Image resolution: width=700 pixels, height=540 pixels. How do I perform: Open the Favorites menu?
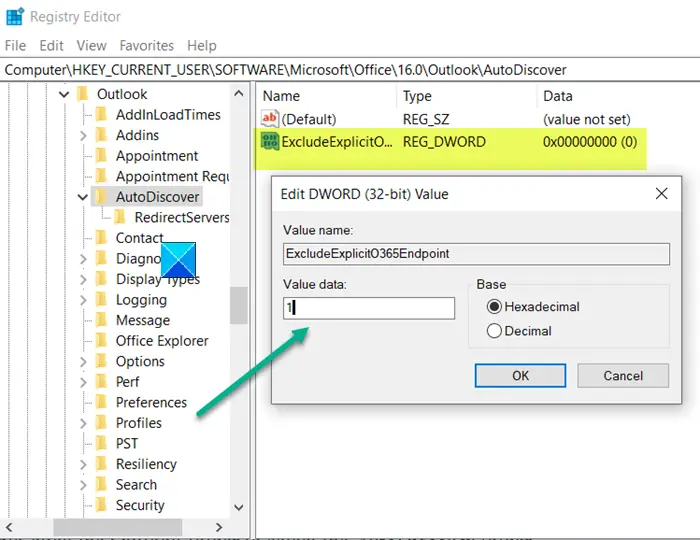pos(146,46)
